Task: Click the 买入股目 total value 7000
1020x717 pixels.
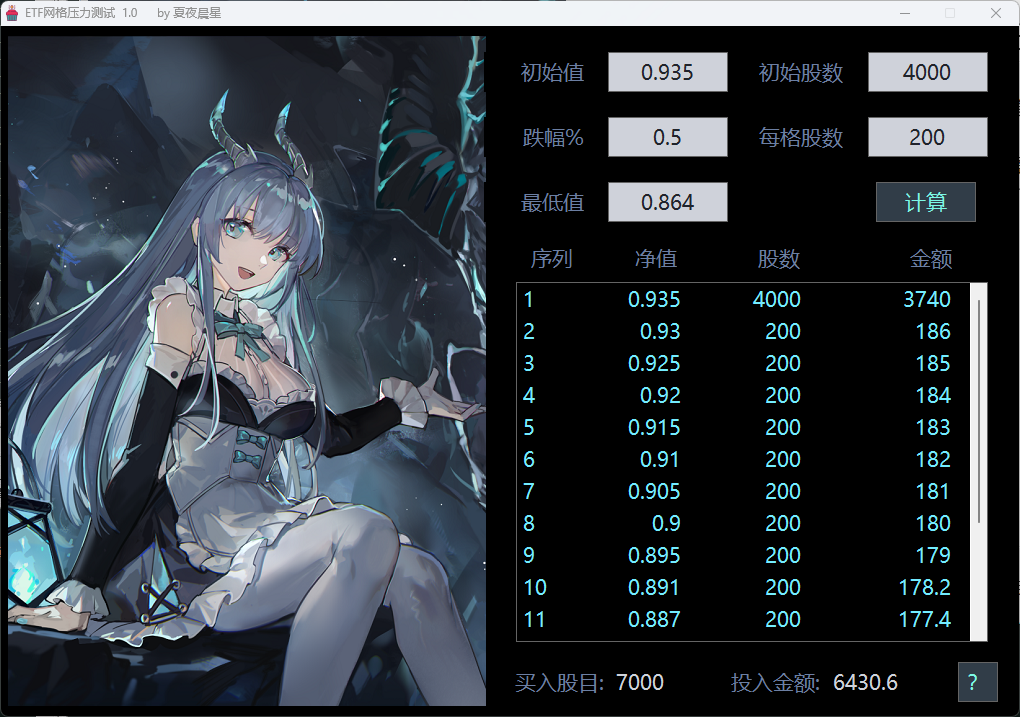Action: coord(639,683)
